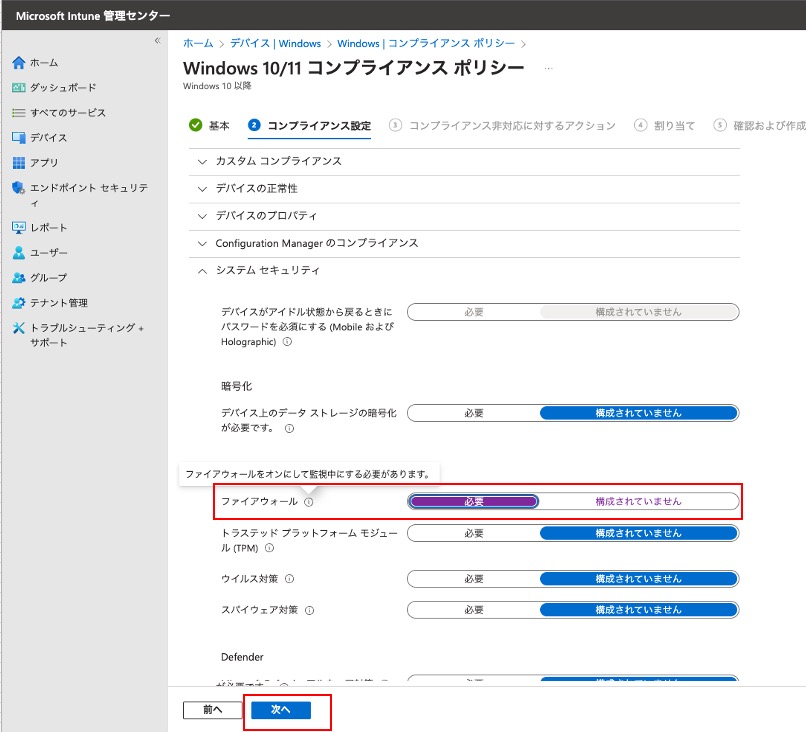Open トラブルシューティング + サポート wrench icon
Image resolution: width=806 pixels, height=732 pixels.
[x=19, y=328]
